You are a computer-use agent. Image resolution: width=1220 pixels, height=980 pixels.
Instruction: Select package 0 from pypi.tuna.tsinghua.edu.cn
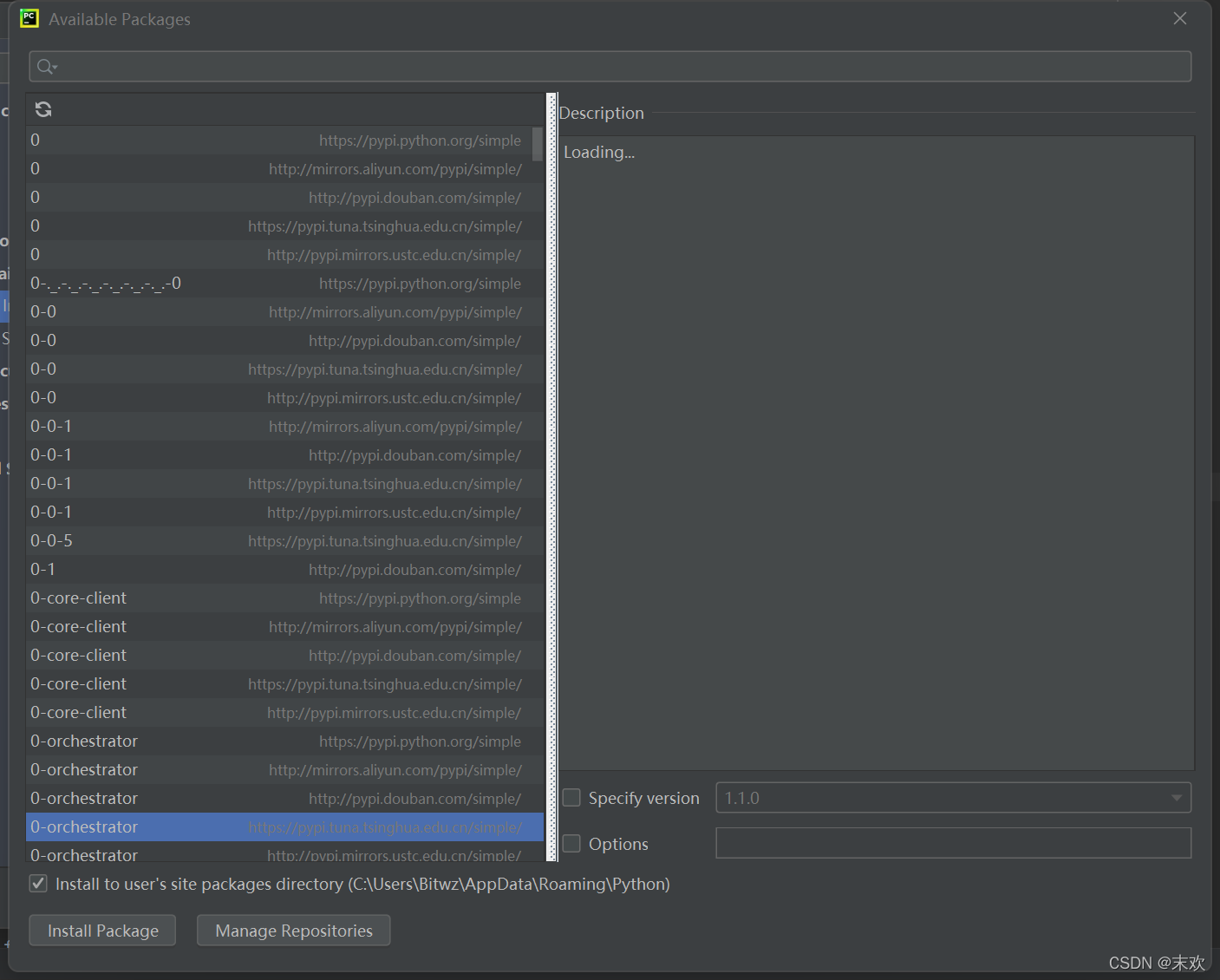285,225
